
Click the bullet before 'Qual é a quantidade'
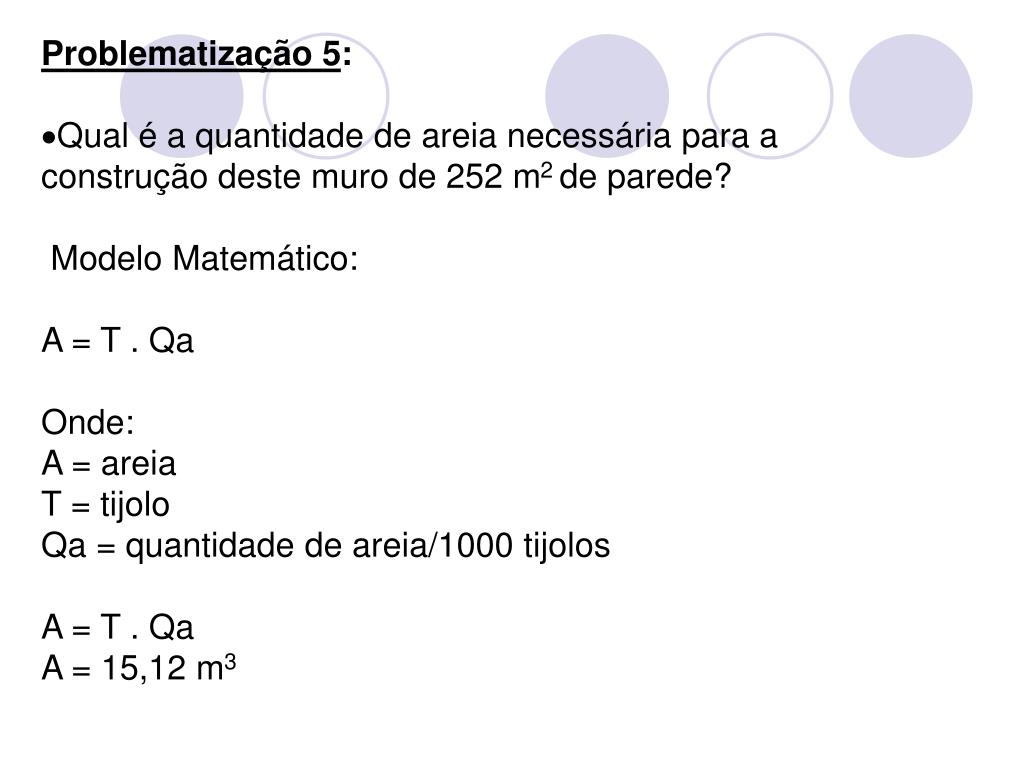pyautogui.click(x=48, y=138)
